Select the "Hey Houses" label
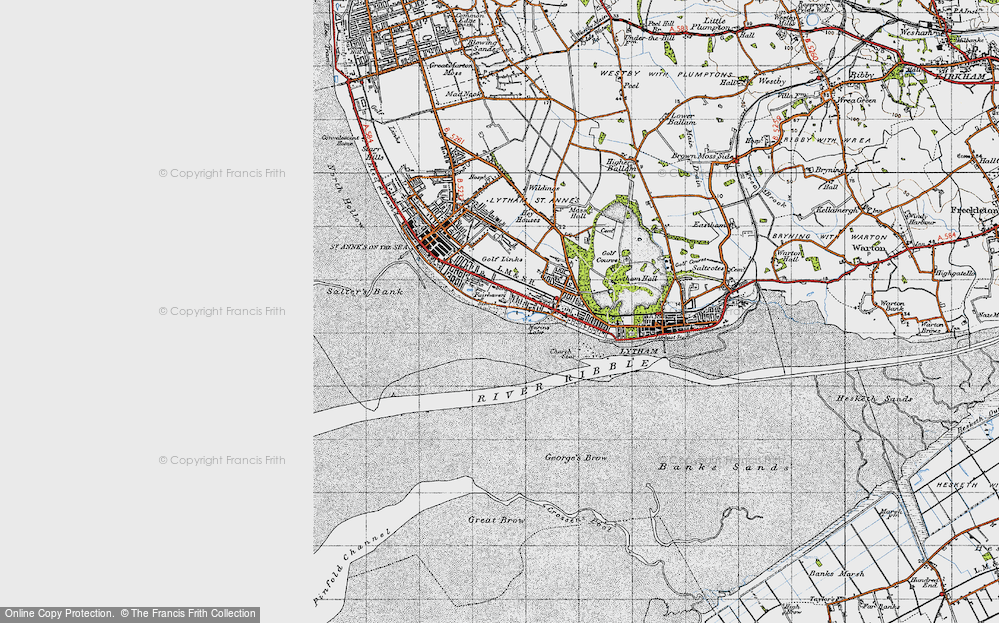 528,217
